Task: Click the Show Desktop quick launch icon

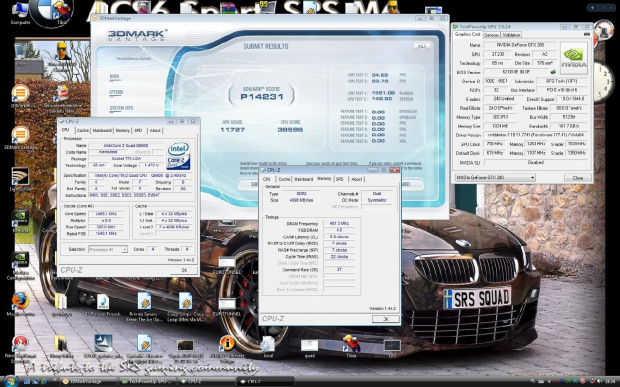Action: tap(27, 382)
